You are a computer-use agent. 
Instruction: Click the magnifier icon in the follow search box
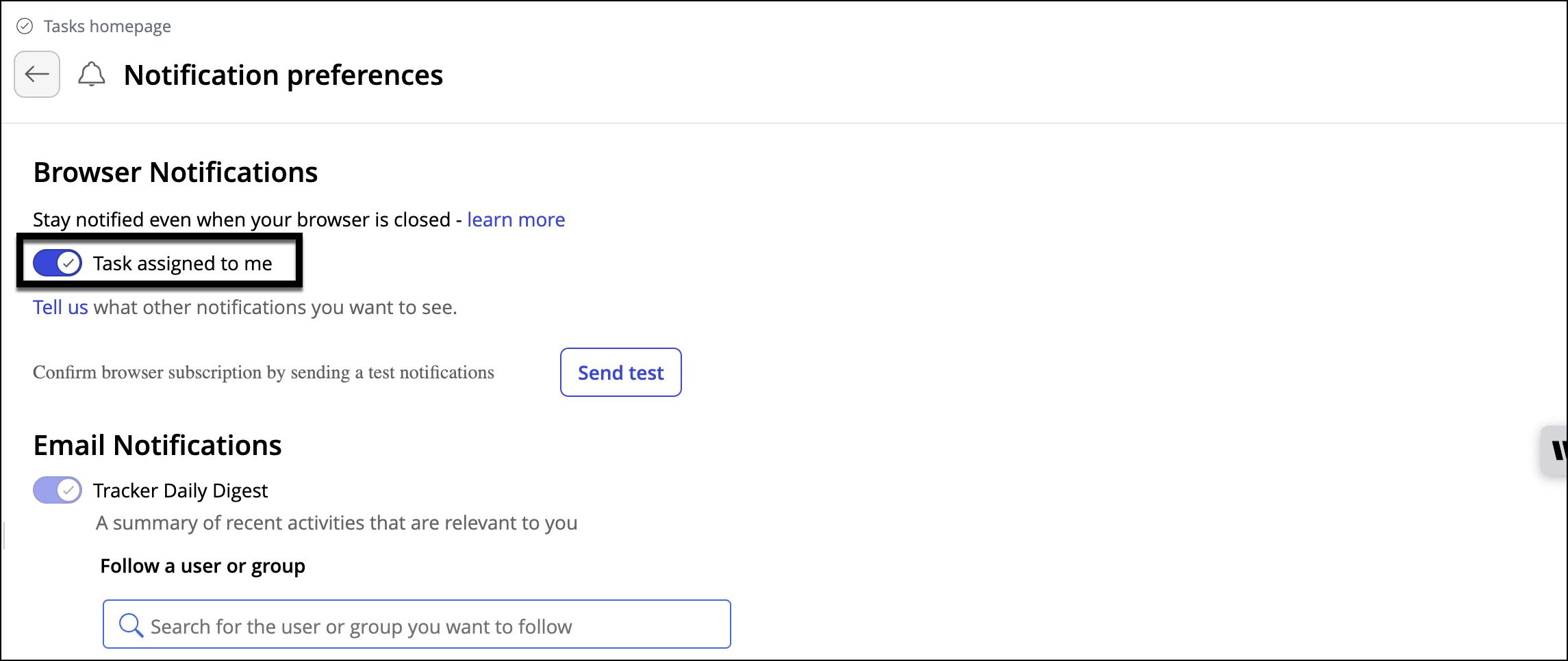tap(130, 625)
